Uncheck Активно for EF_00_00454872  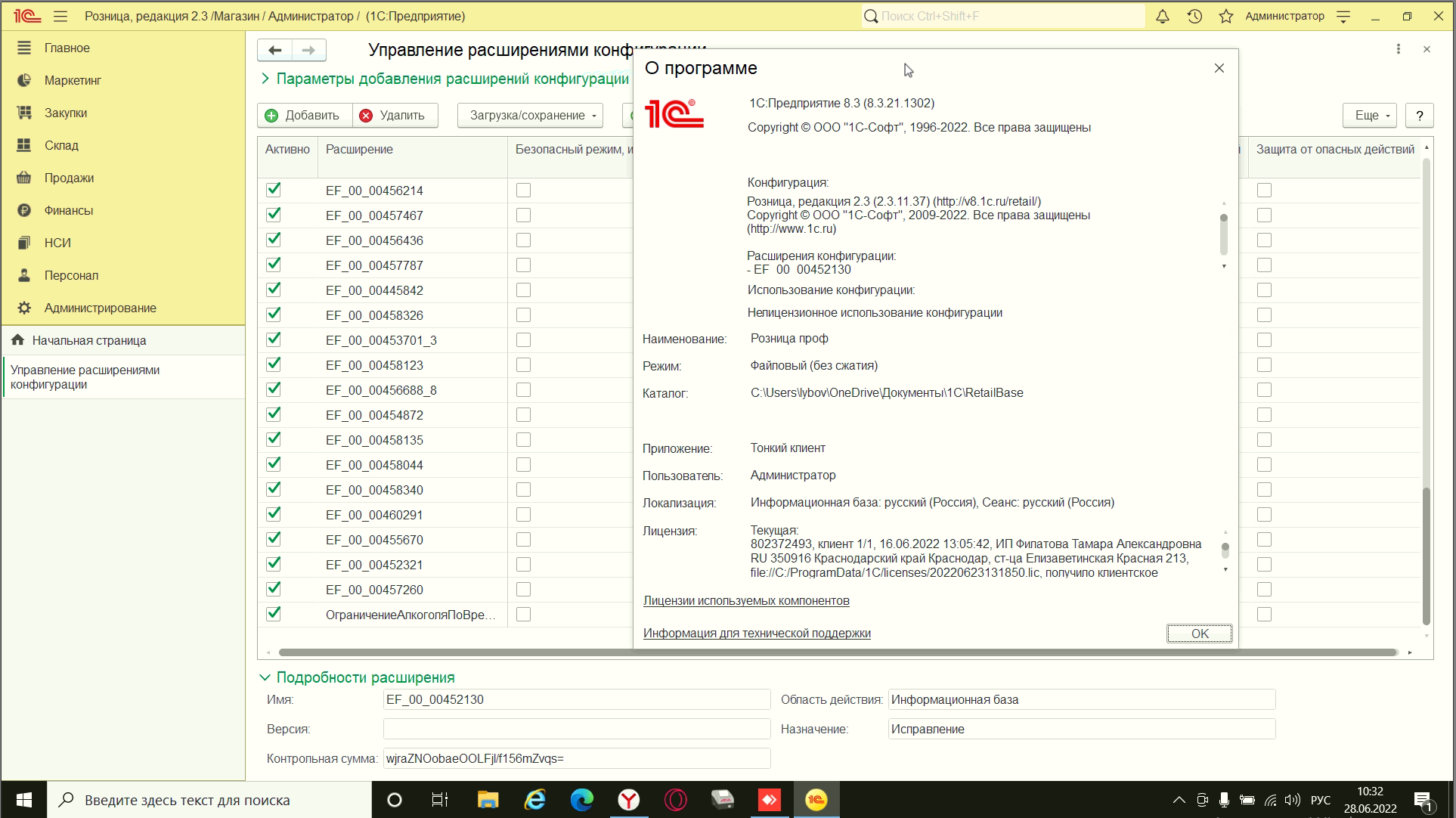click(x=274, y=414)
